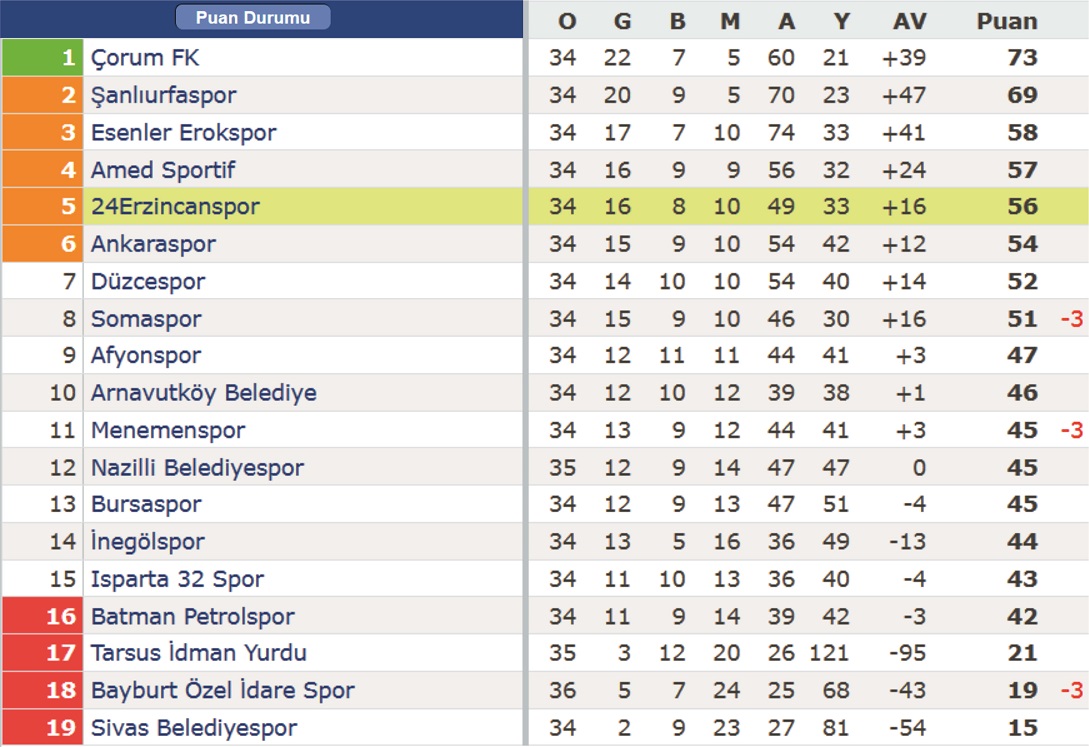This screenshot has width=1089, height=747.
Task: Open Tarsus İdman Yurdu team link
Action: 199,653
